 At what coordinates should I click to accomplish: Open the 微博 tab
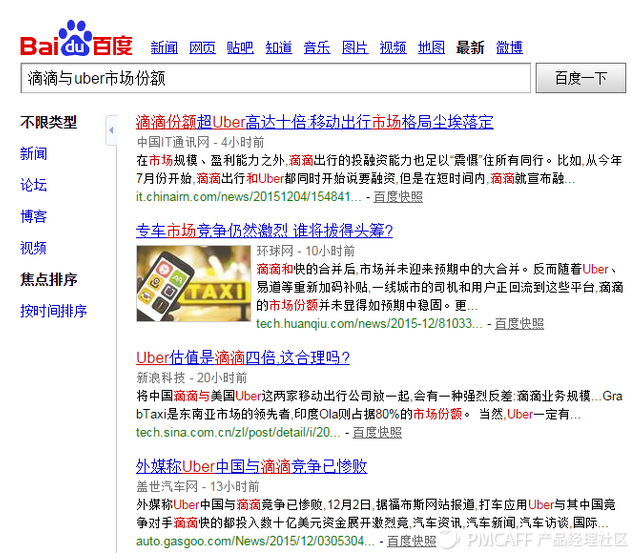click(509, 48)
